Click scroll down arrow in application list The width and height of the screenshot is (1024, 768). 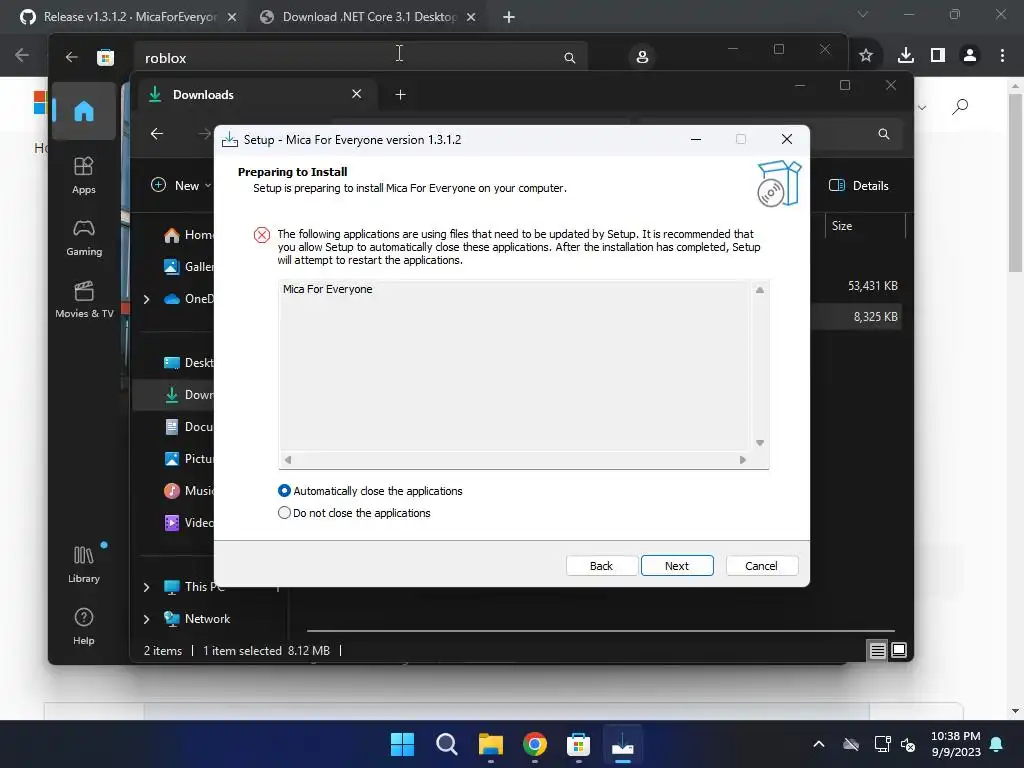760,443
